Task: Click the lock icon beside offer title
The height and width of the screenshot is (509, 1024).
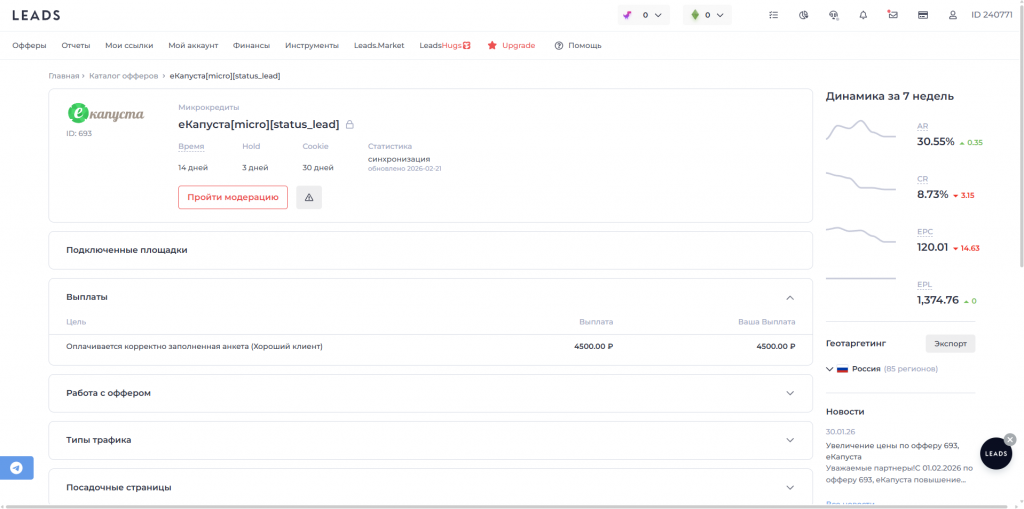Action: (349, 125)
